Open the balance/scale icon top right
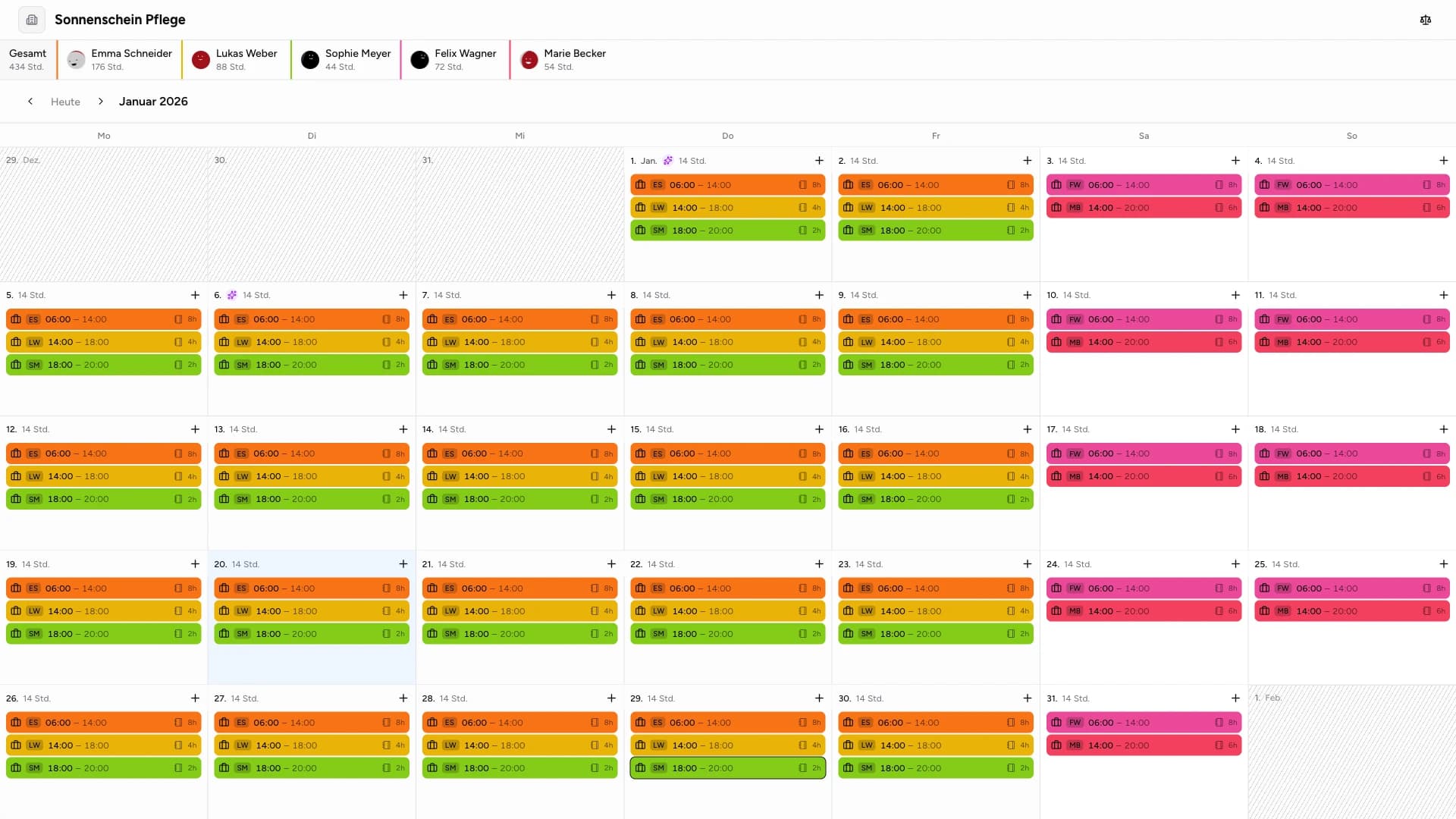Image resolution: width=1456 pixels, height=819 pixels. point(1426,20)
